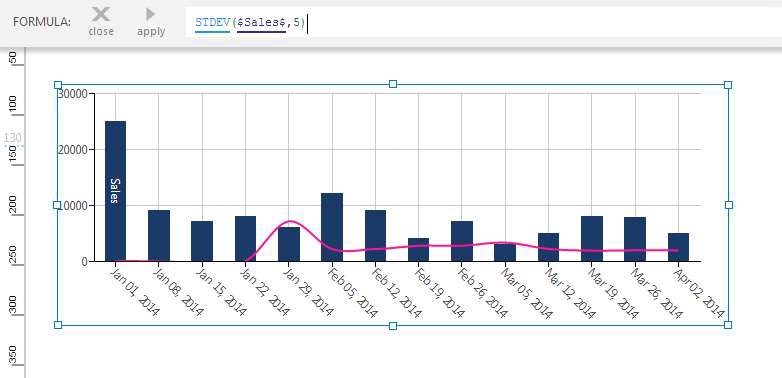782x378 pixels.
Task: Select the bottom-left resize handle of chart
Action: 58,325
